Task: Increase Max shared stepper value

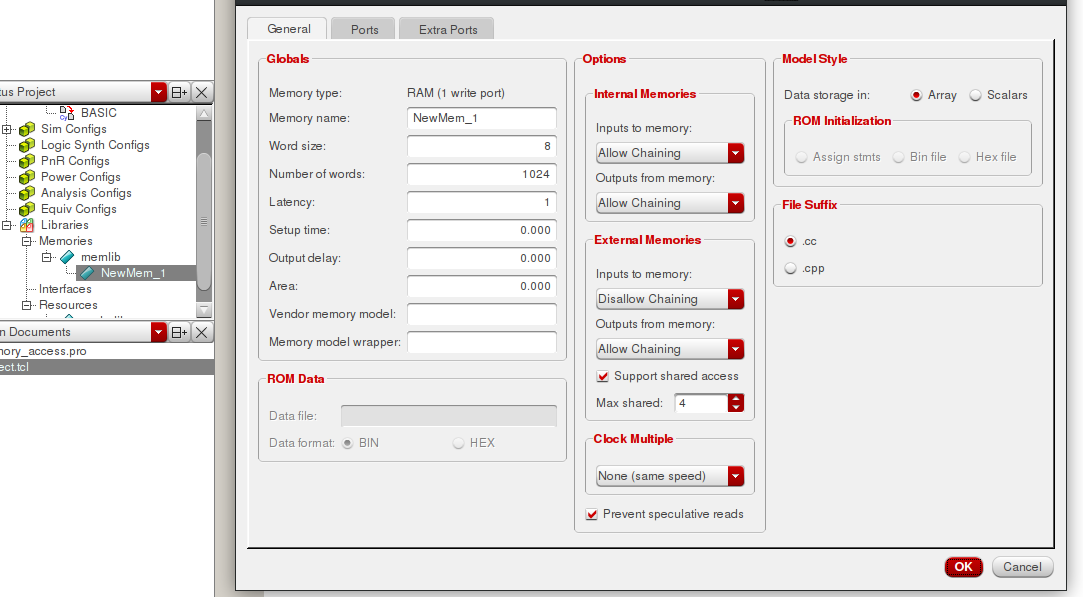Action: point(736,399)
